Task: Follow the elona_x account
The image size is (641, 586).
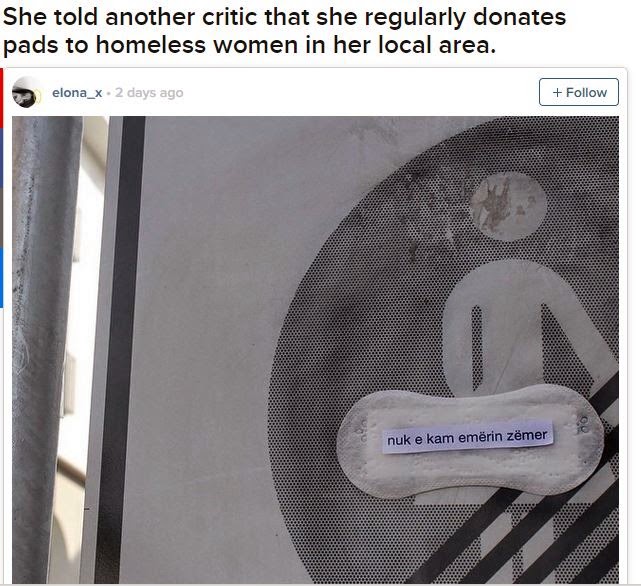Action: click(x=578, y=92)
